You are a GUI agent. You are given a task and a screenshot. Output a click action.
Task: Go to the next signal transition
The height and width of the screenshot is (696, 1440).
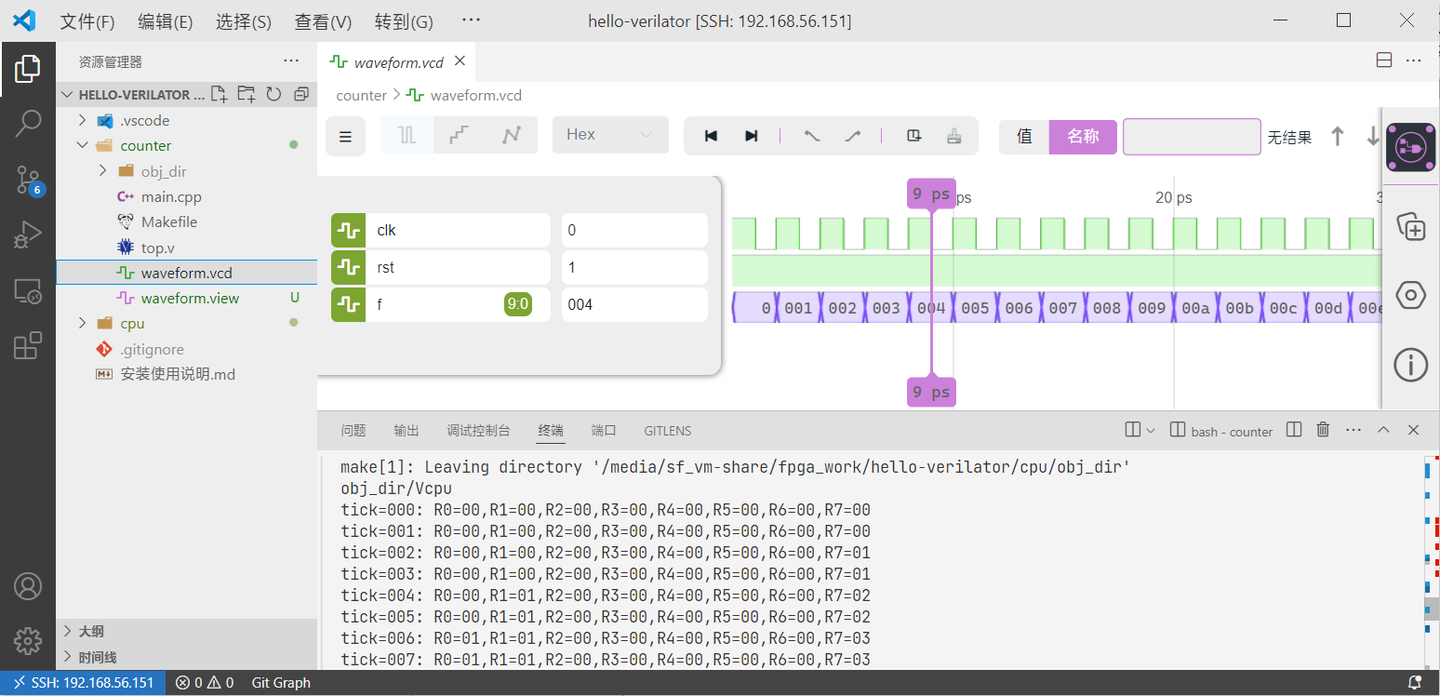point(851,136)
